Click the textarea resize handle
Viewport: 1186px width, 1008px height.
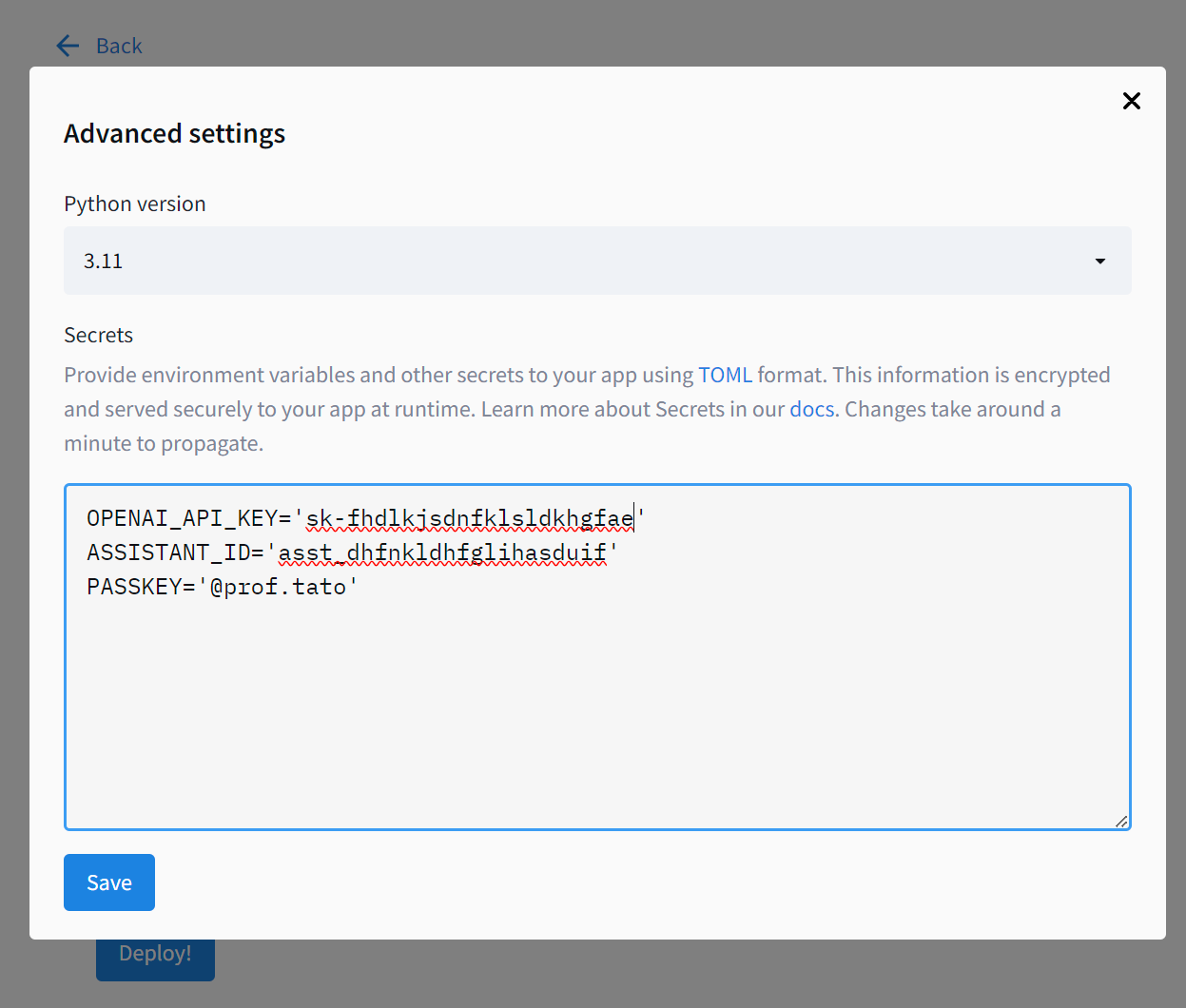[x=1121, y=821]
